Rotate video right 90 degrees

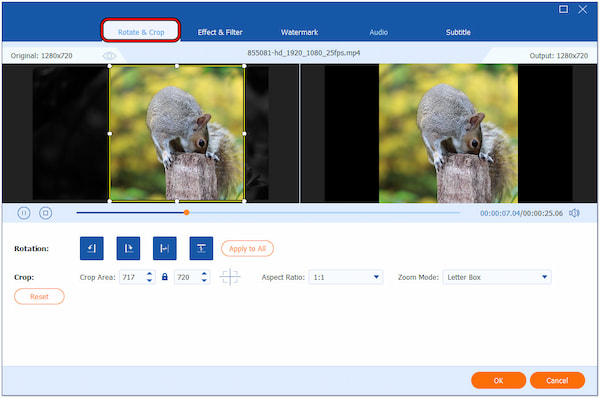(128, 248)
